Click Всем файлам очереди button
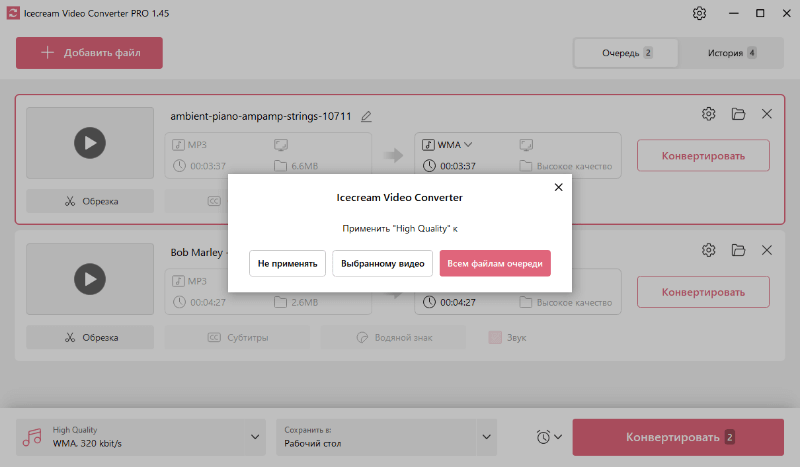Screen dimensions: 800x467 pos(495,264)
